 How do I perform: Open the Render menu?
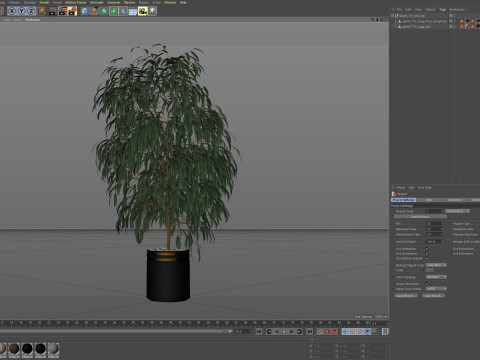pos(44,2)
